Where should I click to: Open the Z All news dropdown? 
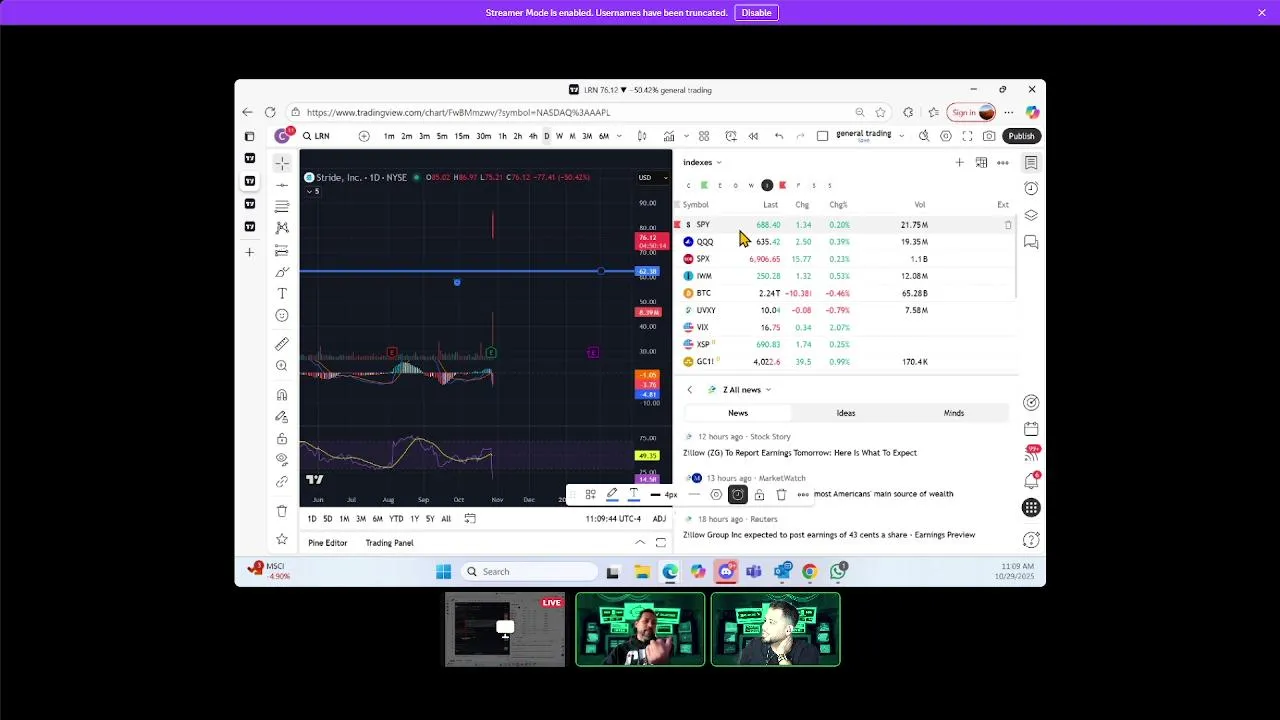click(x=745, y=390)
